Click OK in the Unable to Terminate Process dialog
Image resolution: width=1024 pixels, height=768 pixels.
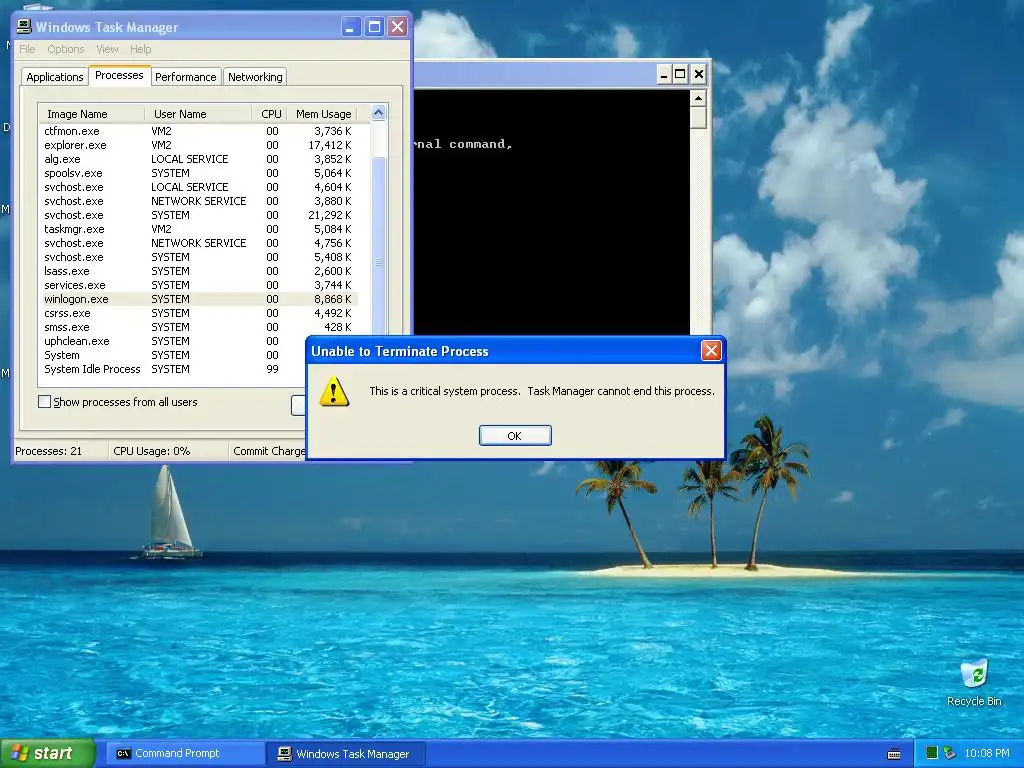pyautogui.click(x=515, y=436)
